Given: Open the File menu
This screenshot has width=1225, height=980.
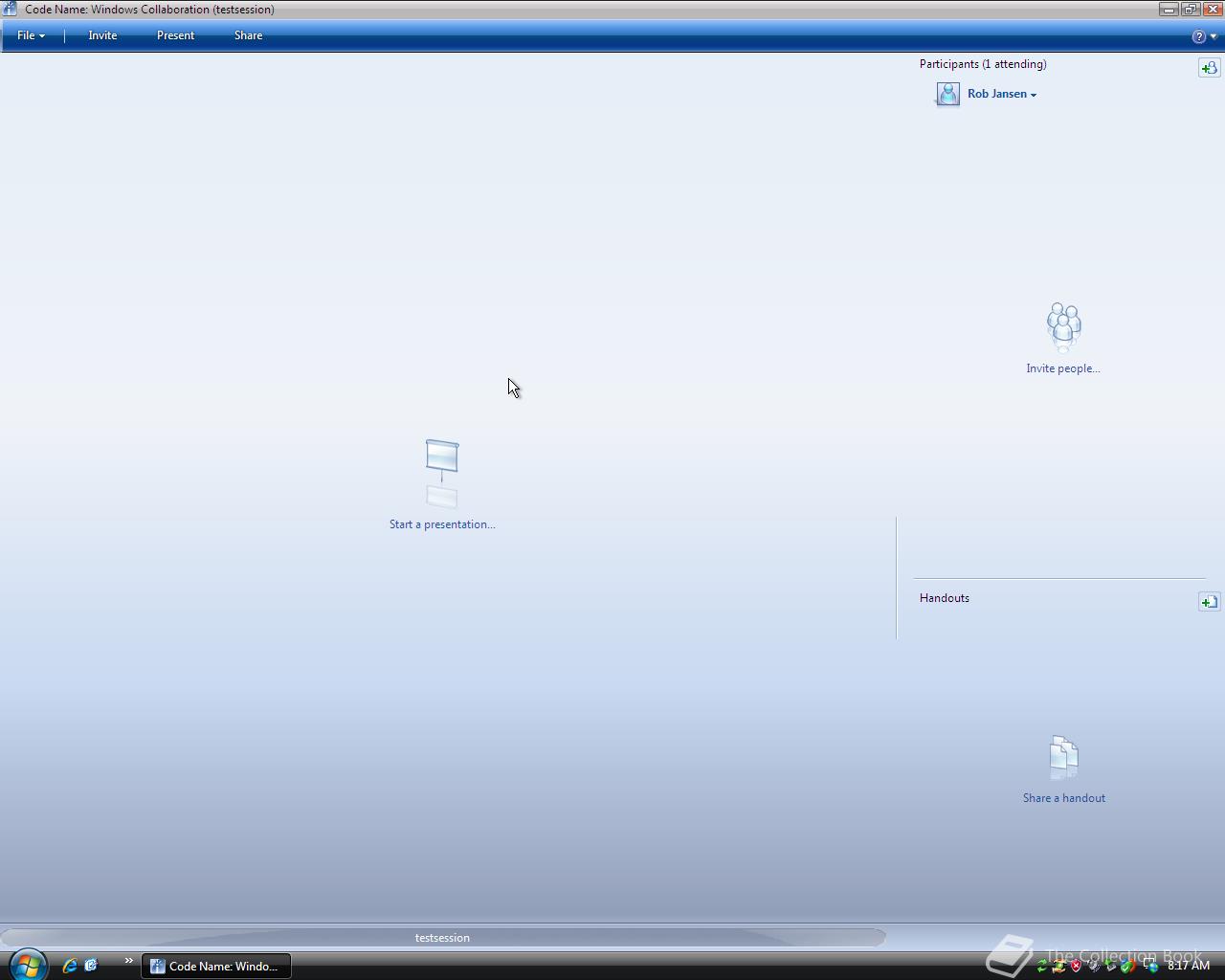Looking at the screenshot, I should [x=31, y=35].
